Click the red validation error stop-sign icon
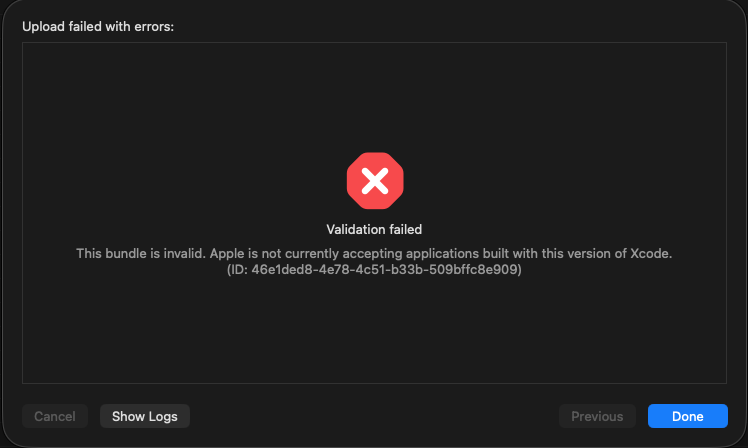748x448 pixels. (375, 181)
